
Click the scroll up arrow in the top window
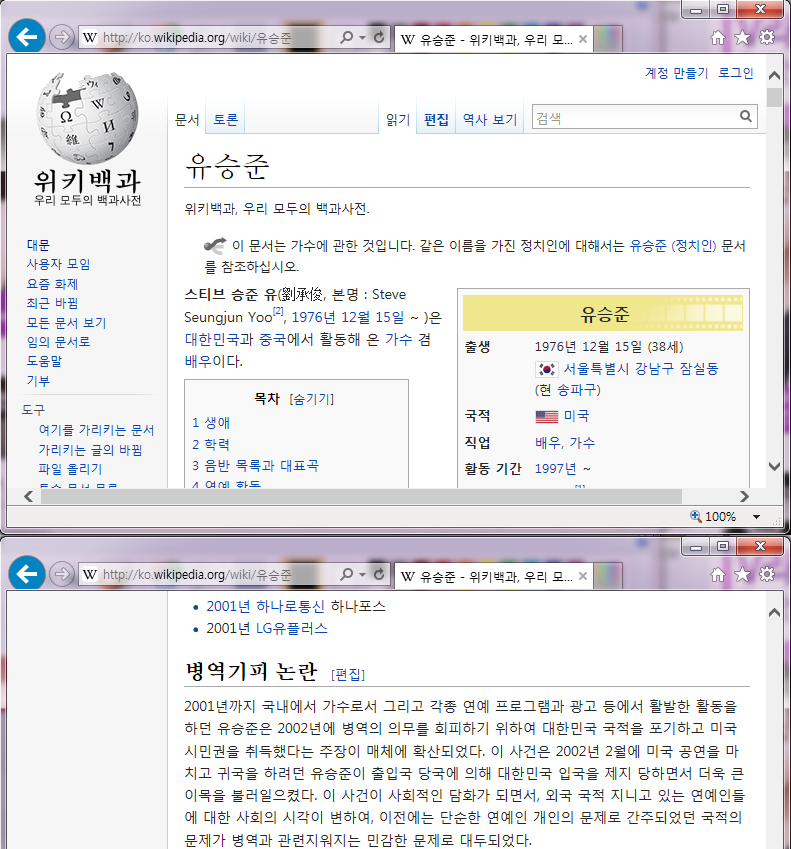[774, 76]
